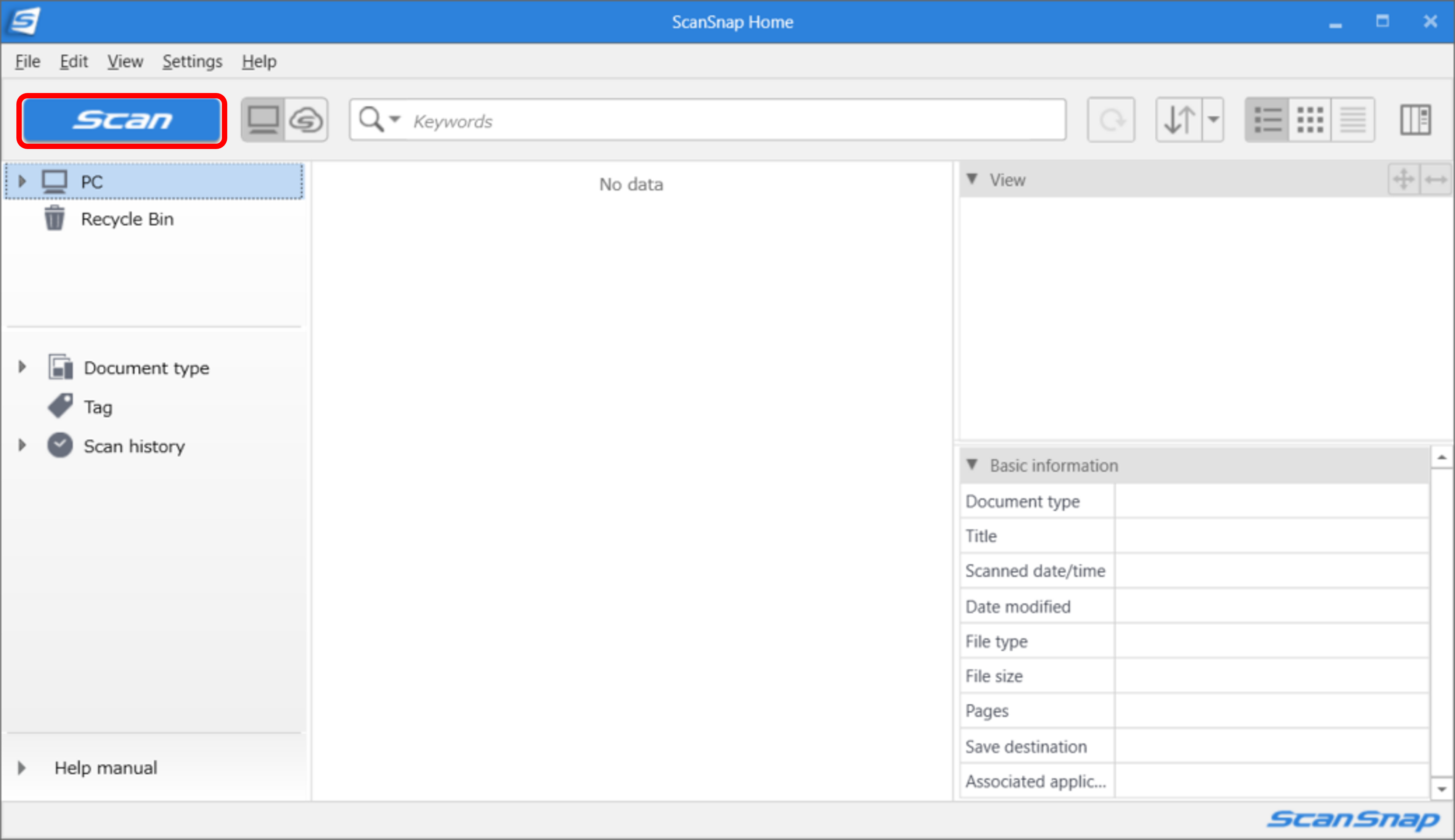Click the blue Scan button

(122, 120)
